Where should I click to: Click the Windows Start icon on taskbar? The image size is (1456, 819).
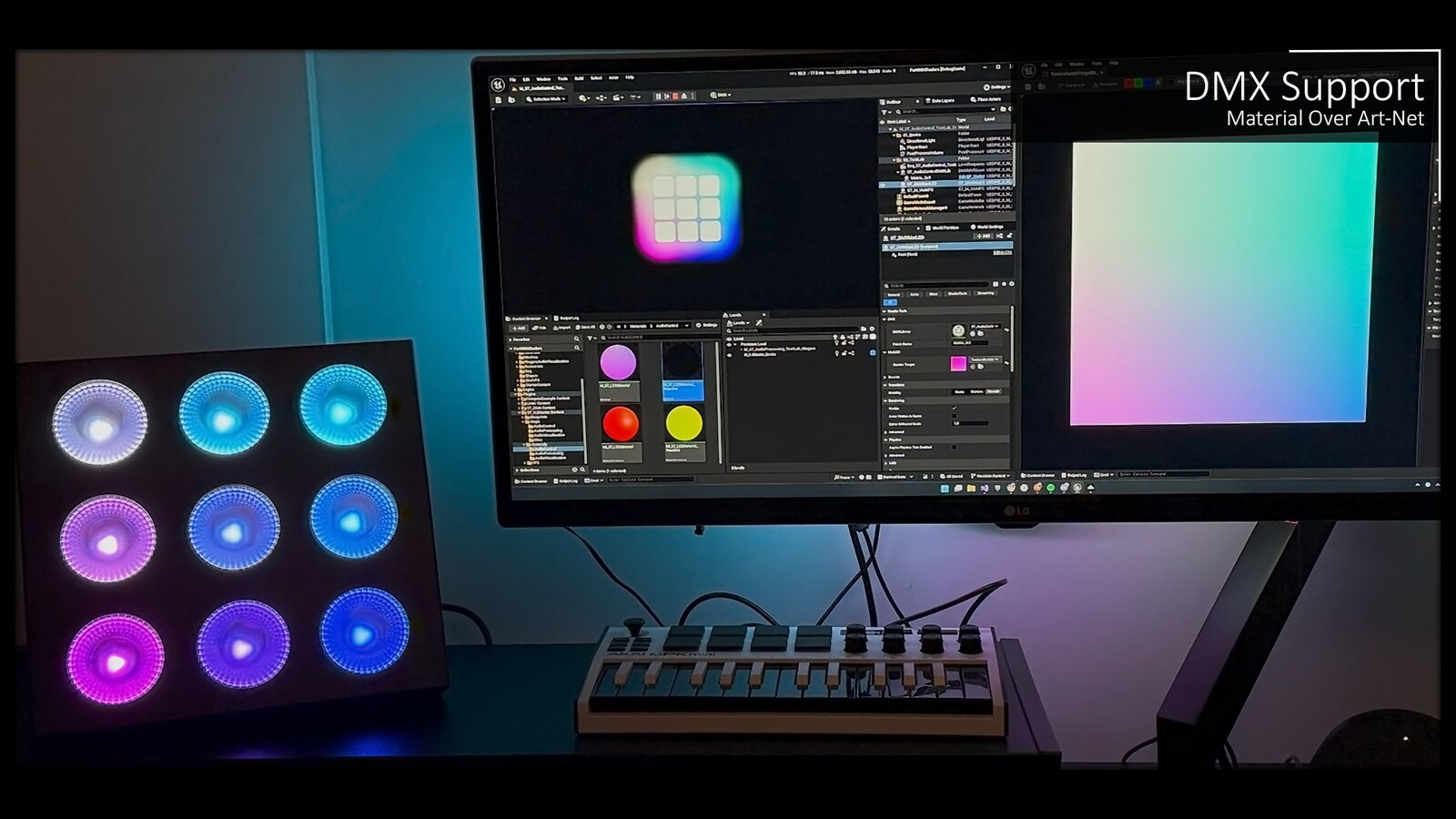tap(945, 488)
